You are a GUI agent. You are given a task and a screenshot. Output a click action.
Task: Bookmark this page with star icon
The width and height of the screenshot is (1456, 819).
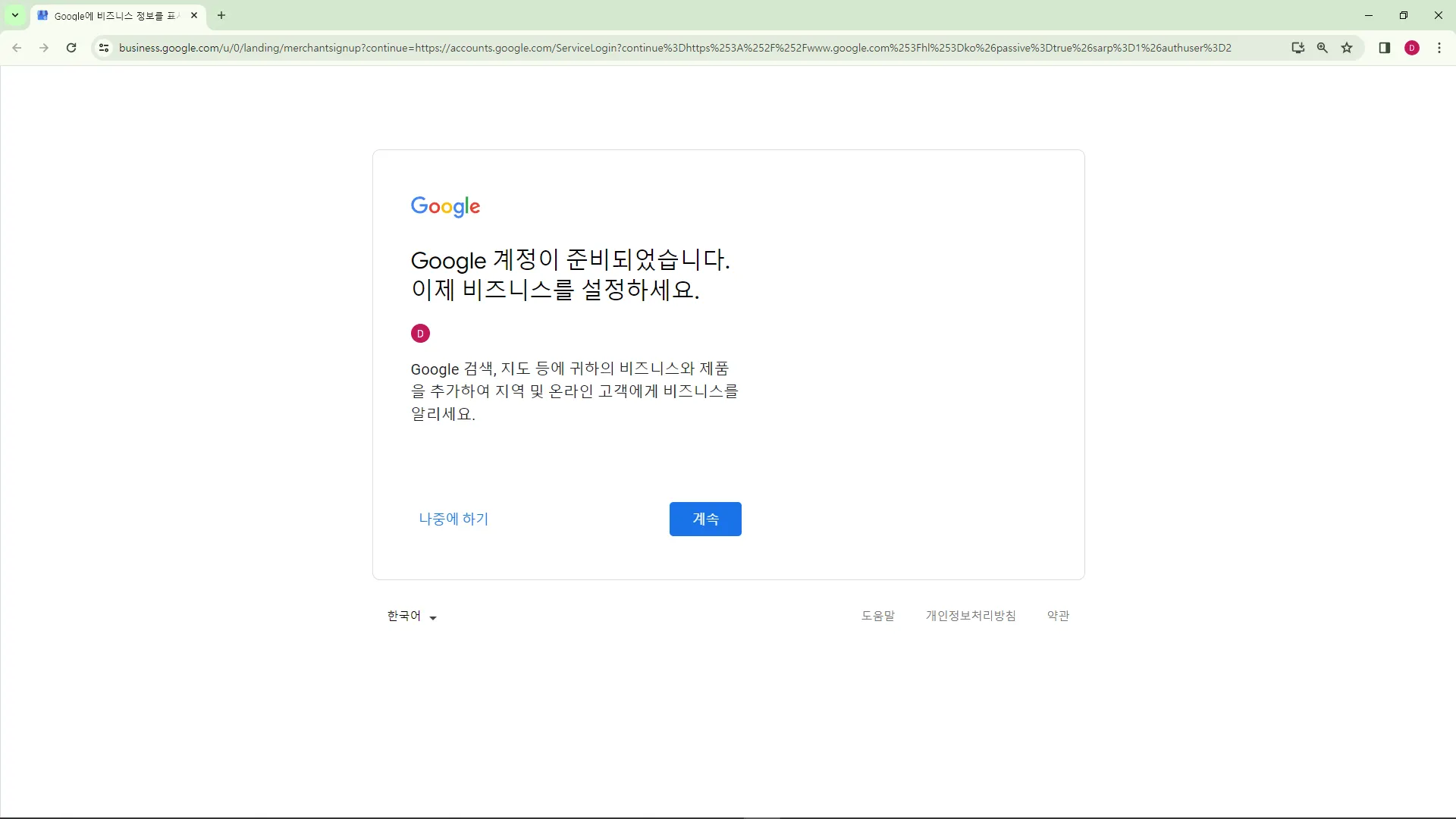pyautogui.click(x=1347, y=48)
